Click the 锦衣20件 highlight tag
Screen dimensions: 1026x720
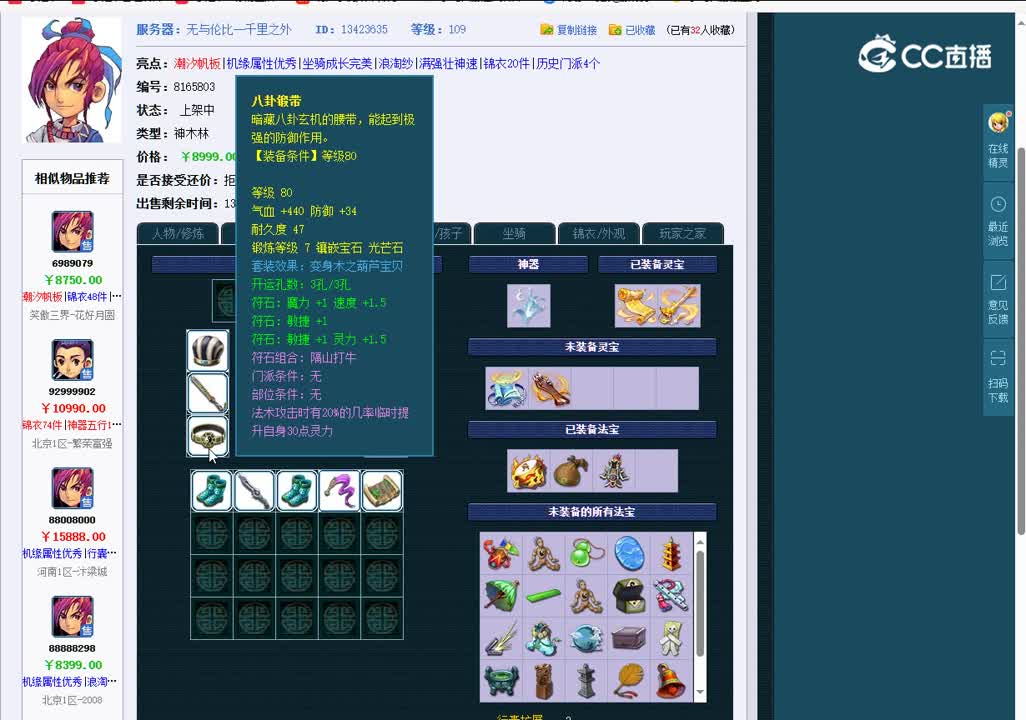coord(506,63)
